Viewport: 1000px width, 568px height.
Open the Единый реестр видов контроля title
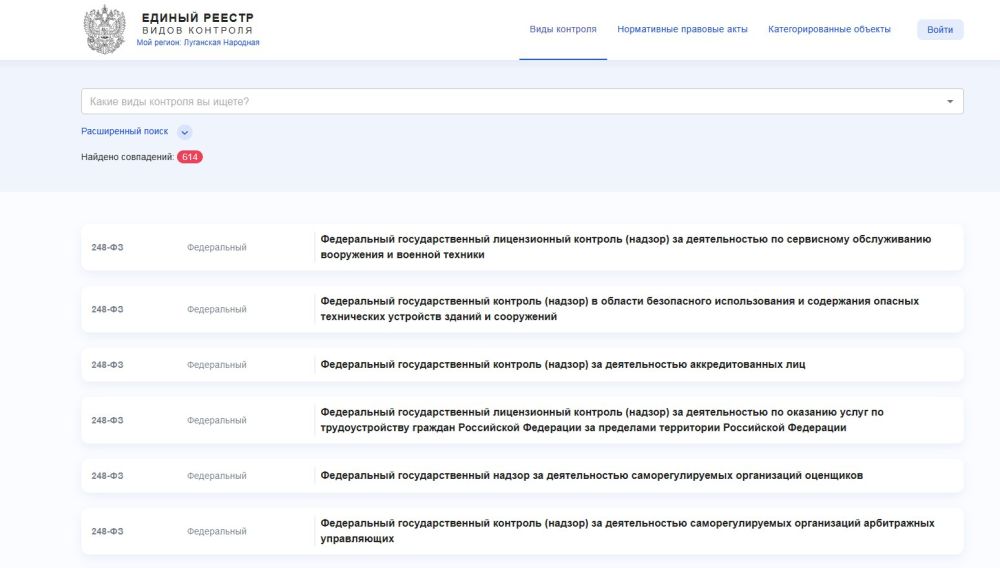tap(197, 23)
